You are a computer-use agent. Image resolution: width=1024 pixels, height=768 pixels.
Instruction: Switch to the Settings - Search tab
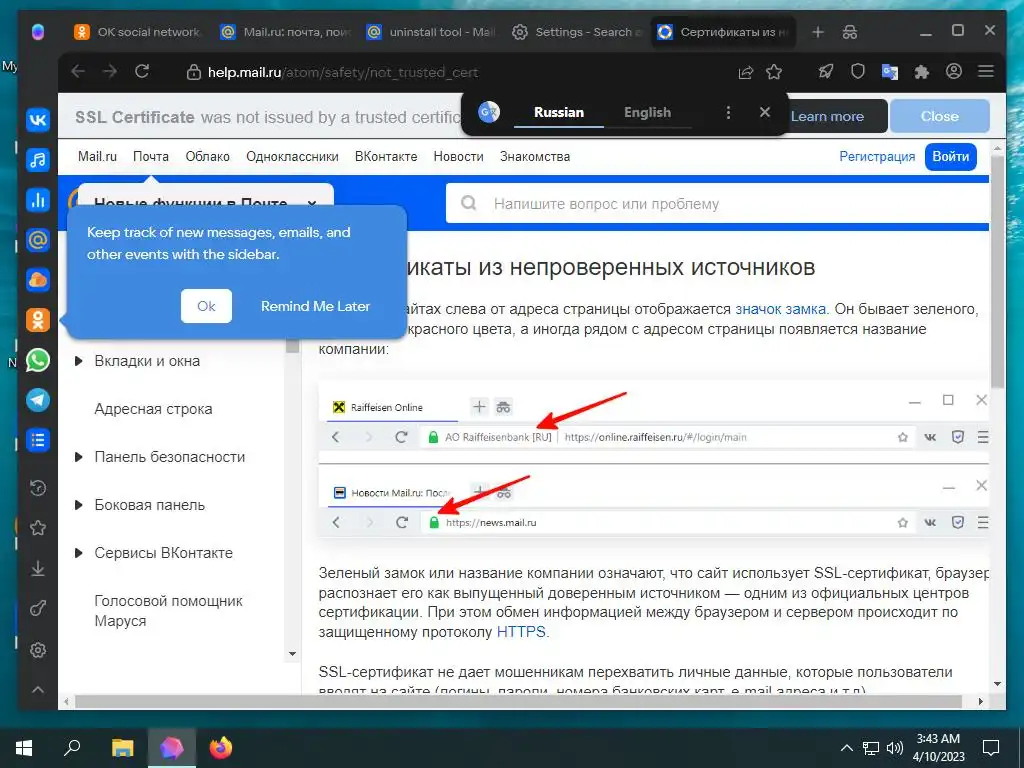[x=577, y=32]
